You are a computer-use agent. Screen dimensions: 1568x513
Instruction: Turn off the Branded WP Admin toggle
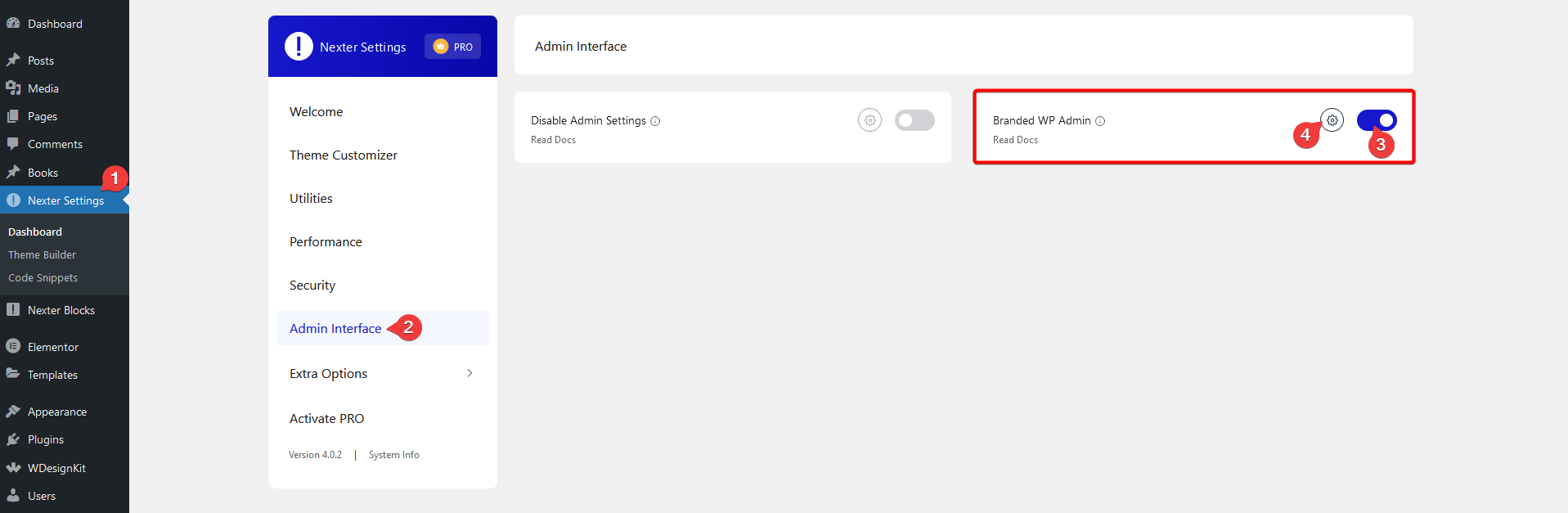pyautogui.click(x=1377, y=120)
